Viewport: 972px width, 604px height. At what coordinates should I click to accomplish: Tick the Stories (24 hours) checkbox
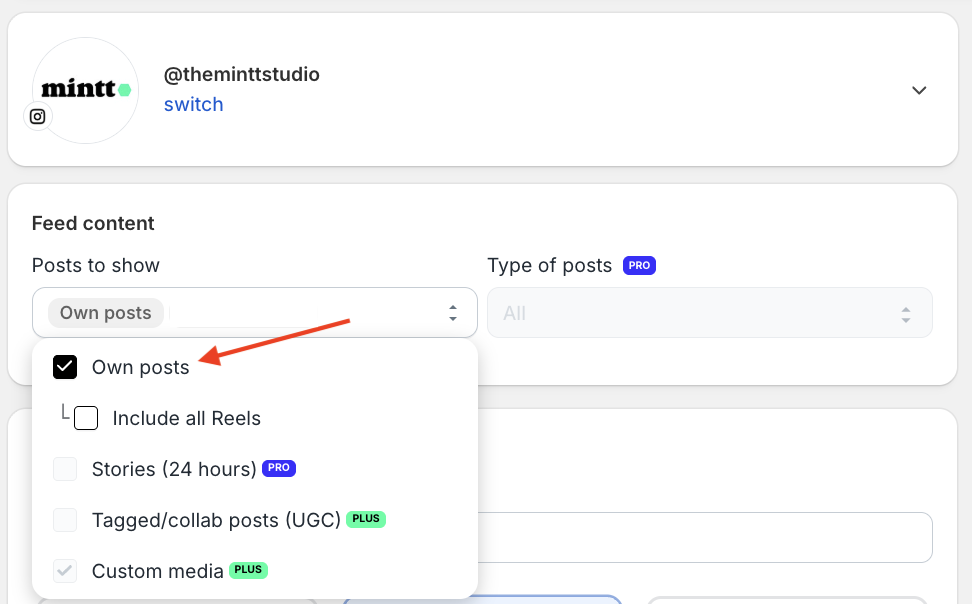point(65,469)
